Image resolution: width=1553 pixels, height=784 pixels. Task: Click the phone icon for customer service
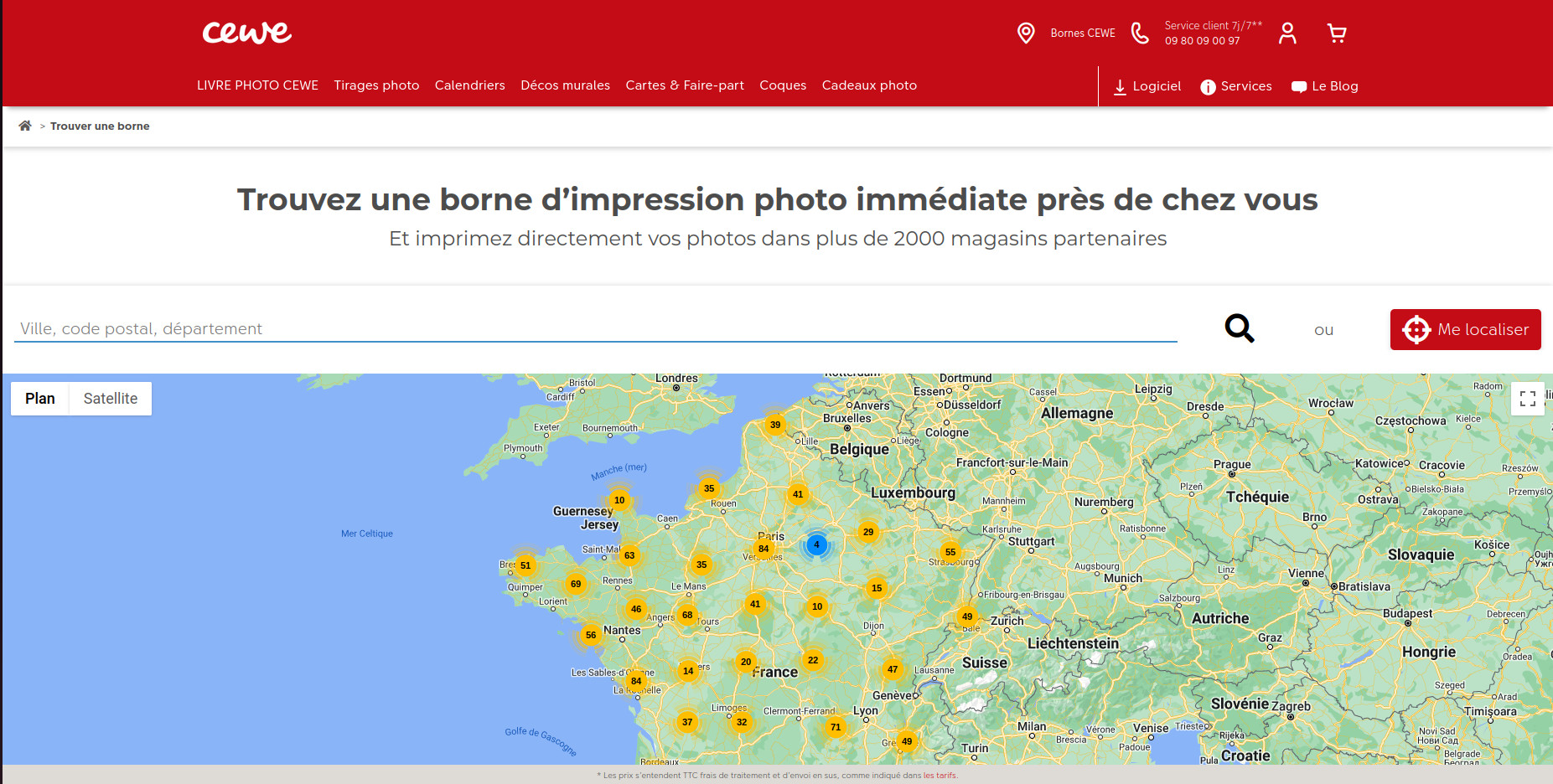click(x=1140, y=34)
